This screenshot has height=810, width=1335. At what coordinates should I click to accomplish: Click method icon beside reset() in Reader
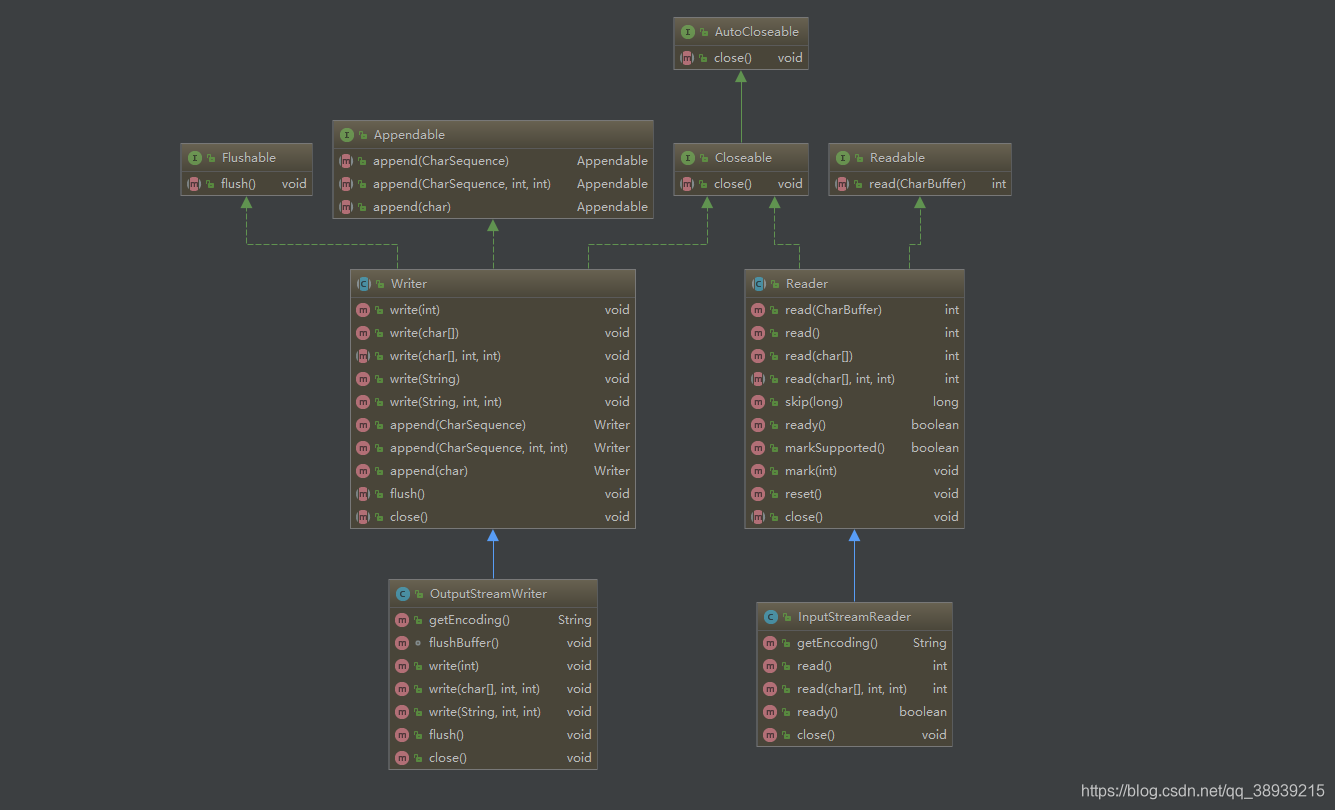tap(758, 494)
